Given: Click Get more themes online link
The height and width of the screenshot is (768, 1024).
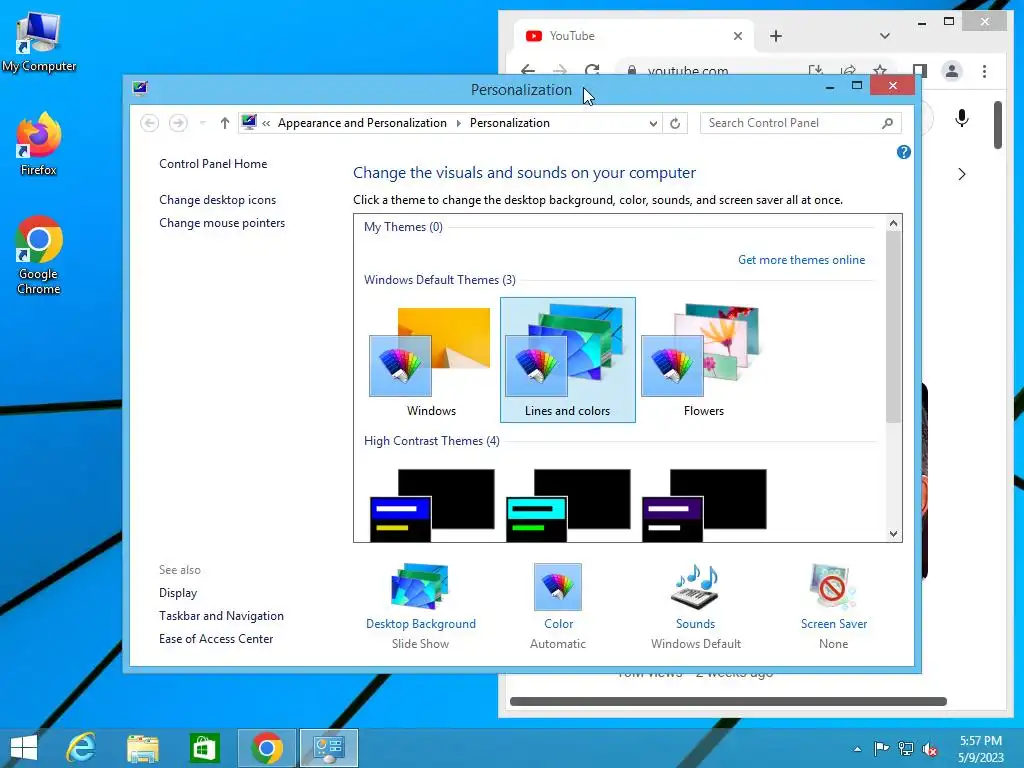Looking at the screenshot, I should (801, 260).
